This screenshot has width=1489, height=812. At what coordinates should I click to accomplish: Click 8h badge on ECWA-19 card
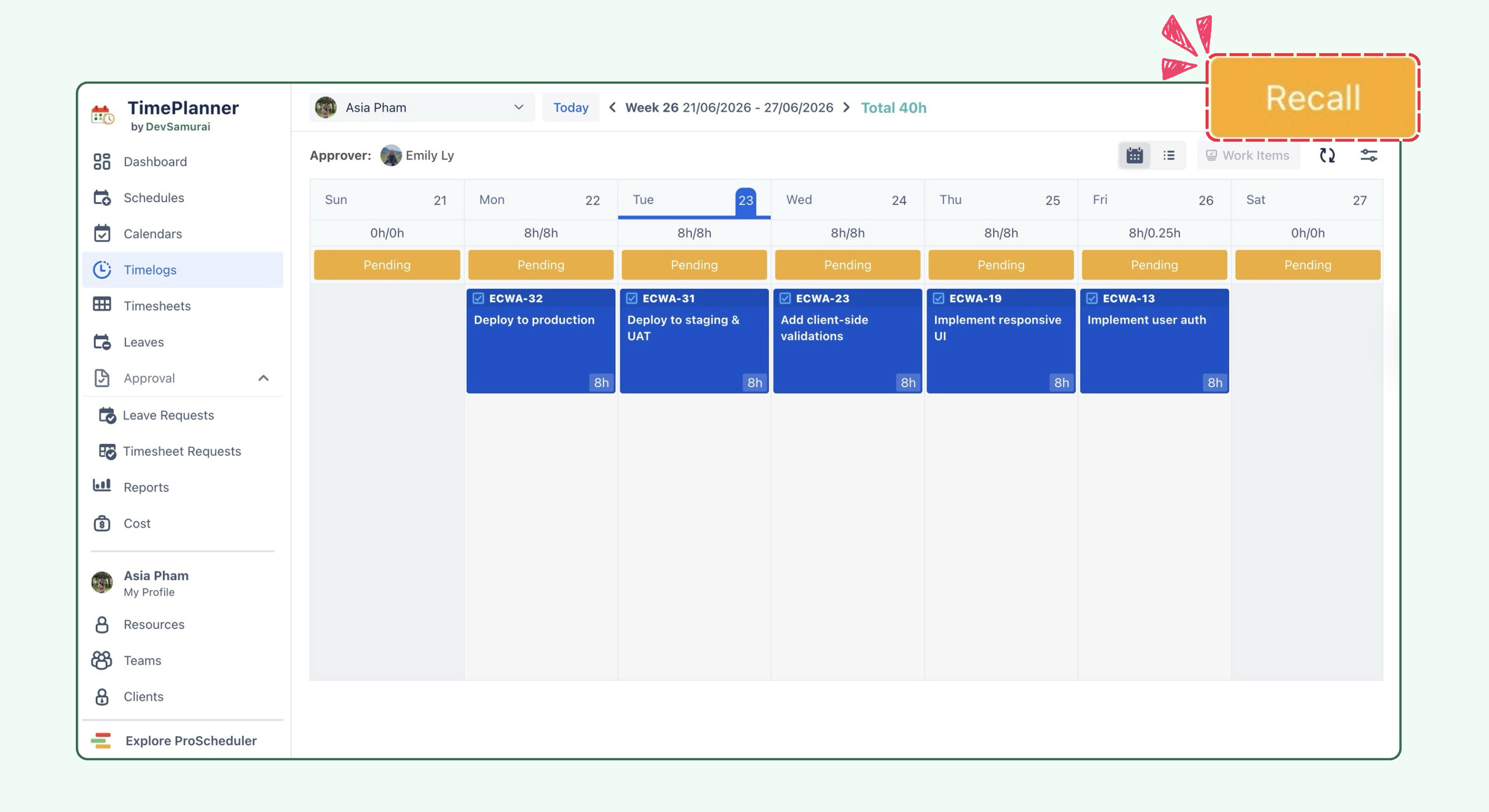[x=1061, y=382]
